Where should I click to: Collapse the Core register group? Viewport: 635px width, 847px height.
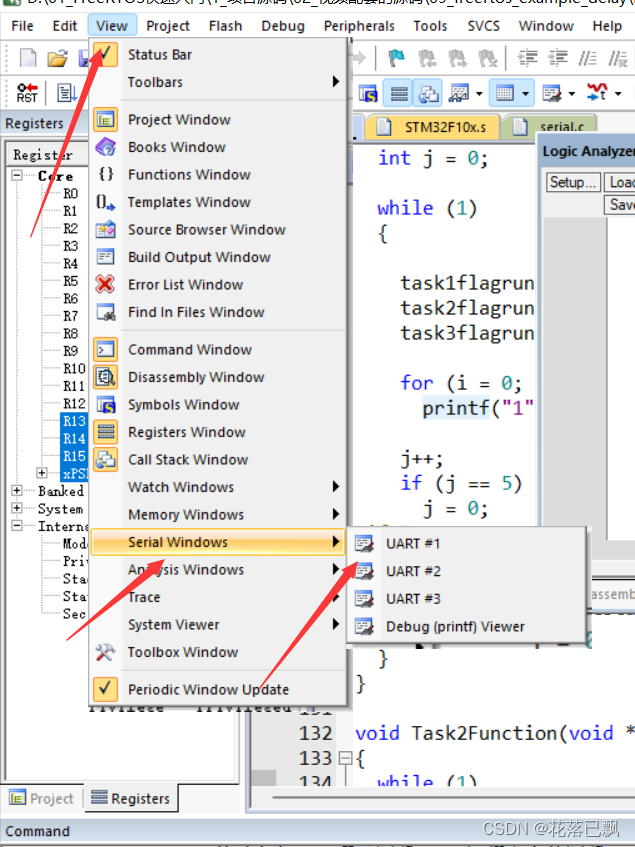[x=17, y=175]
